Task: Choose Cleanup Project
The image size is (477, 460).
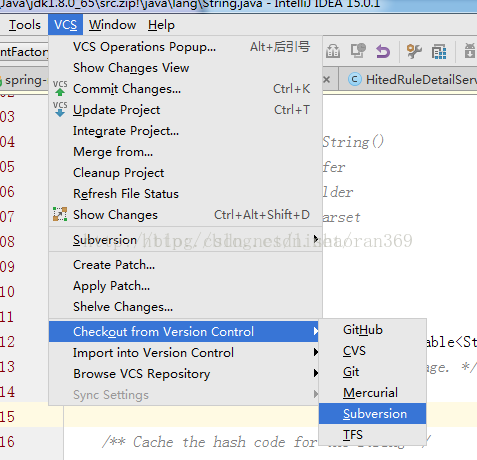Action: click(185, 173)
